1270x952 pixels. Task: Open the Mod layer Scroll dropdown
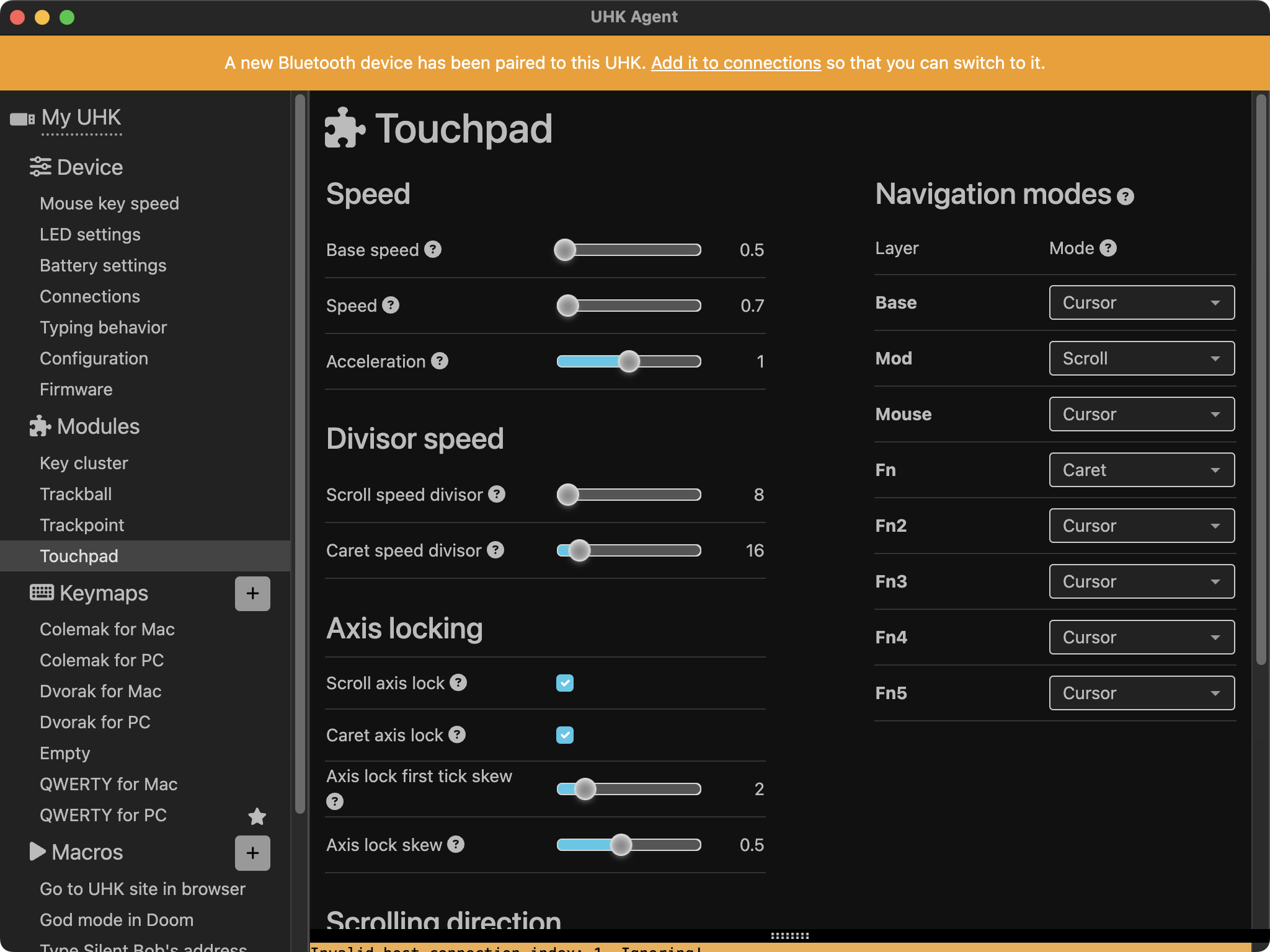(x=1141, y=358)
